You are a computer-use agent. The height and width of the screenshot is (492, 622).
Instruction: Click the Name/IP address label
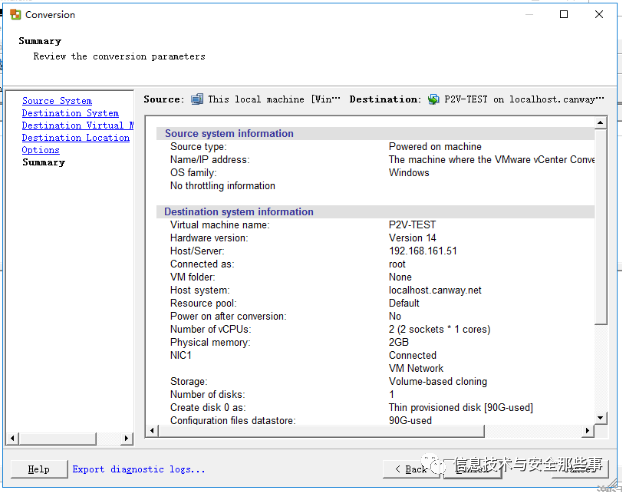tap(210, 160)
